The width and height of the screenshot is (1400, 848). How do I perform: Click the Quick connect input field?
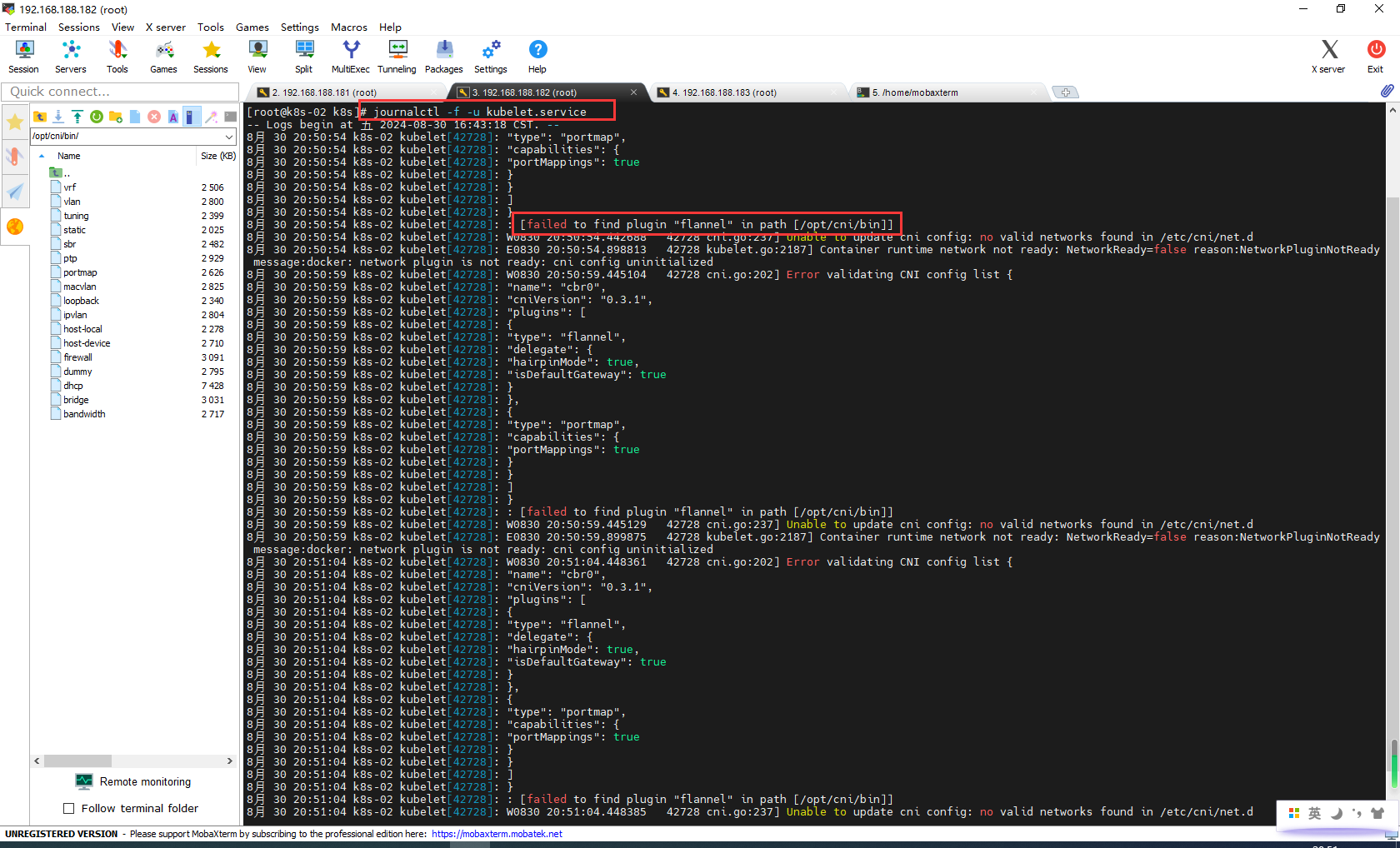pyautogui.click(x=120, y=92)
